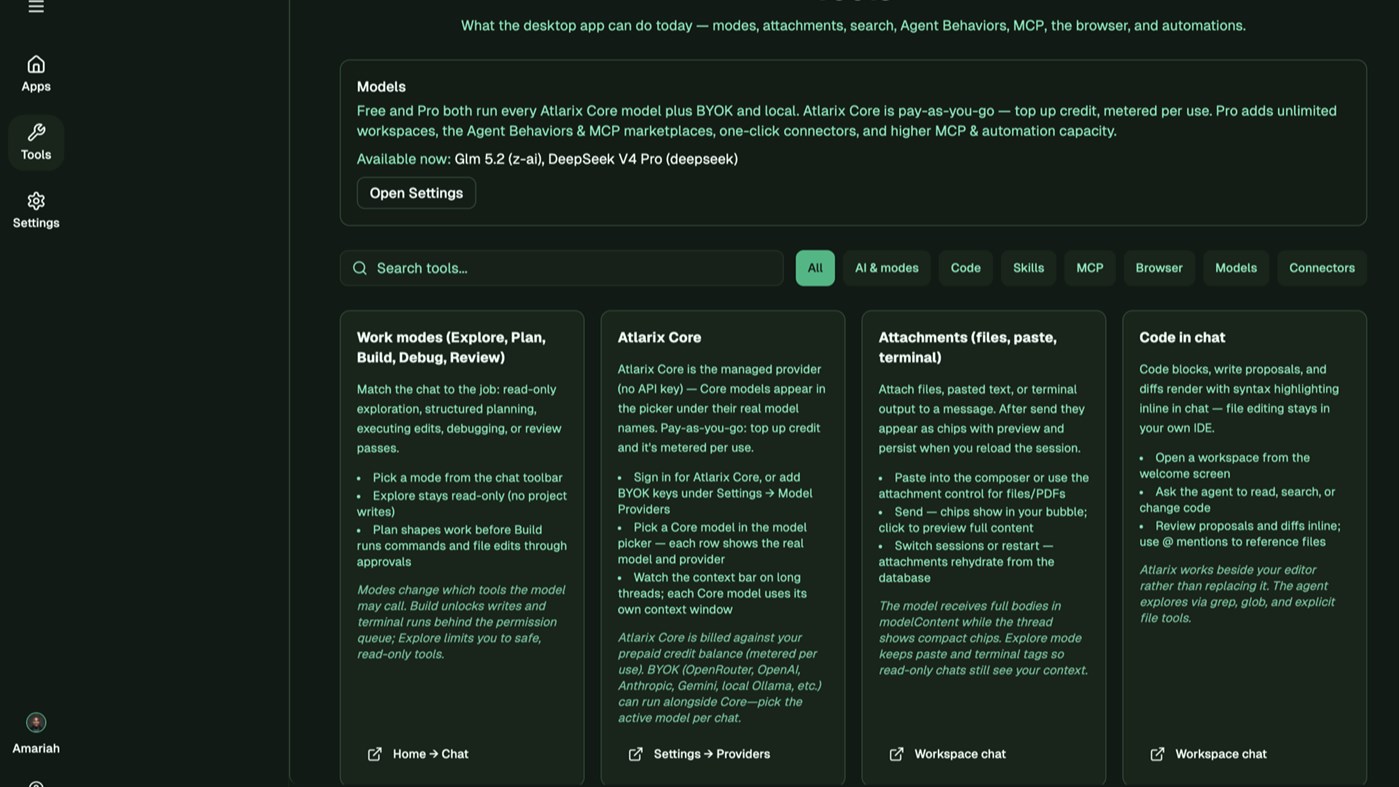Click 'Paste into the composer' bullet text
Viewport: 1399px width, 787px height.
coord(984,486)
